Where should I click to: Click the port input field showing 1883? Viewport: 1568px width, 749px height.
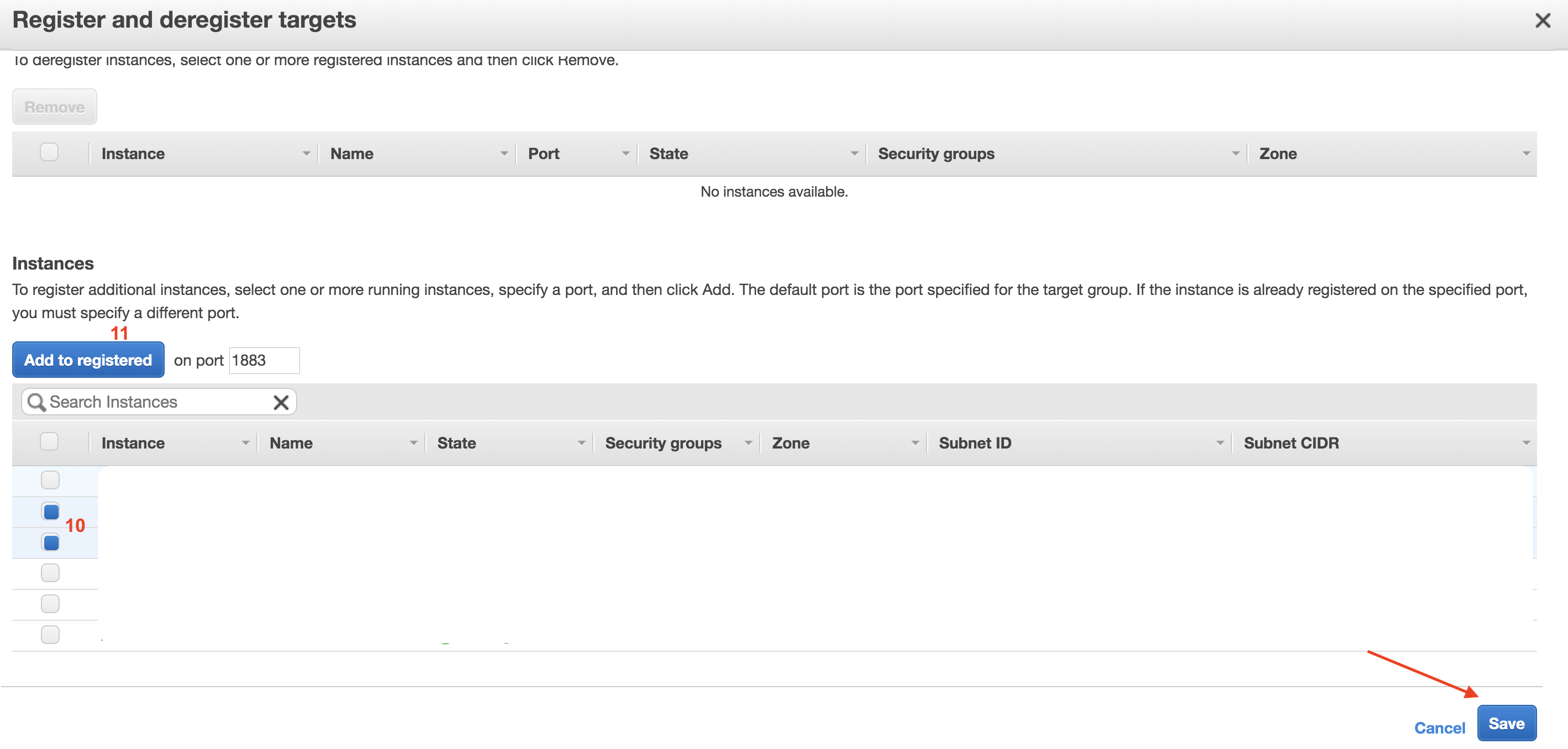tap(264, 361)
